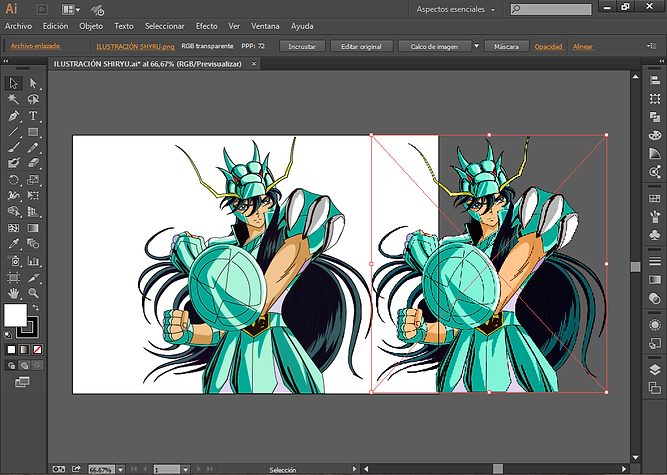Select the Perspective Grid tool

(x=33, y=211)
